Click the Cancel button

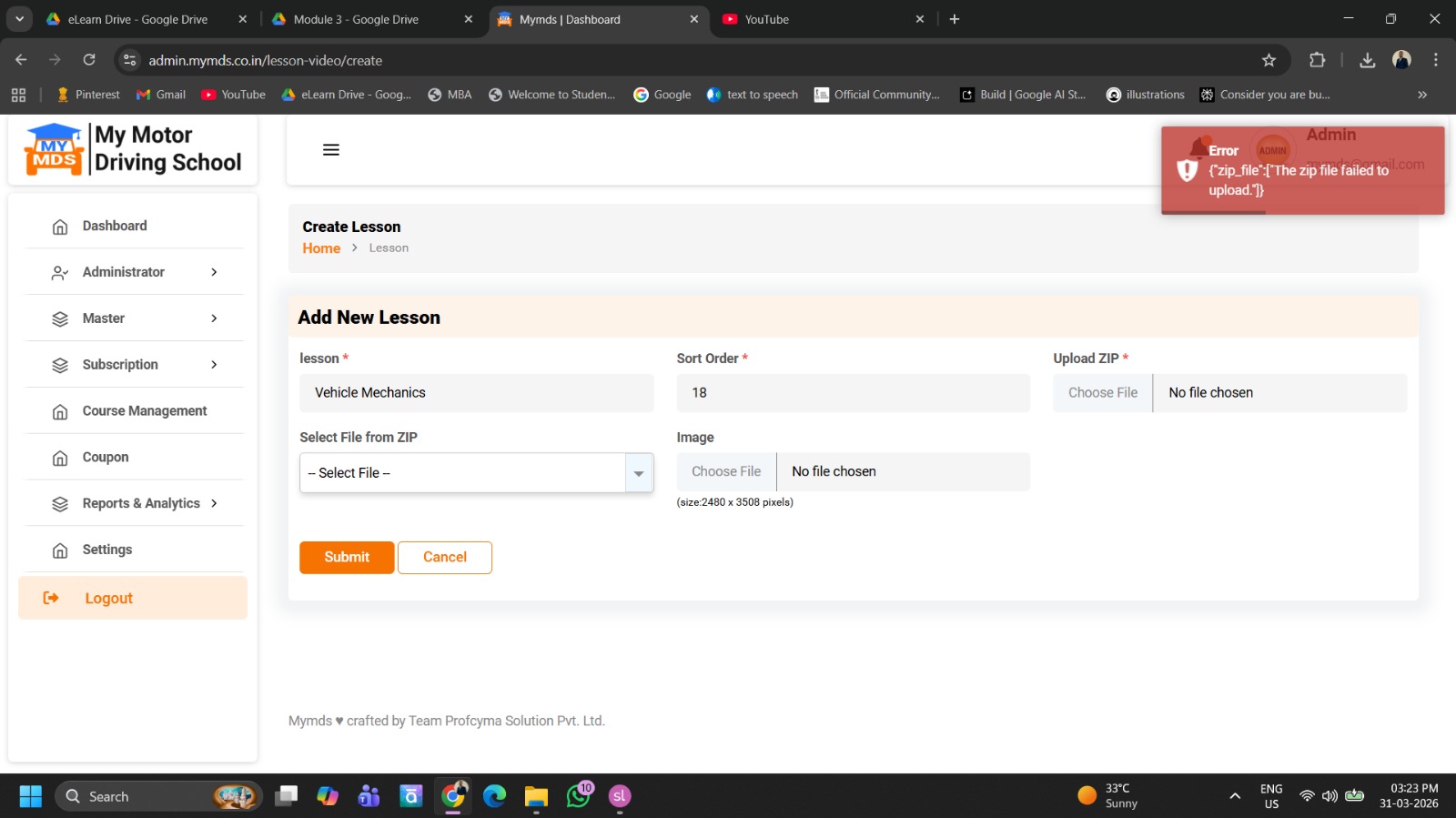pos(444,558)
